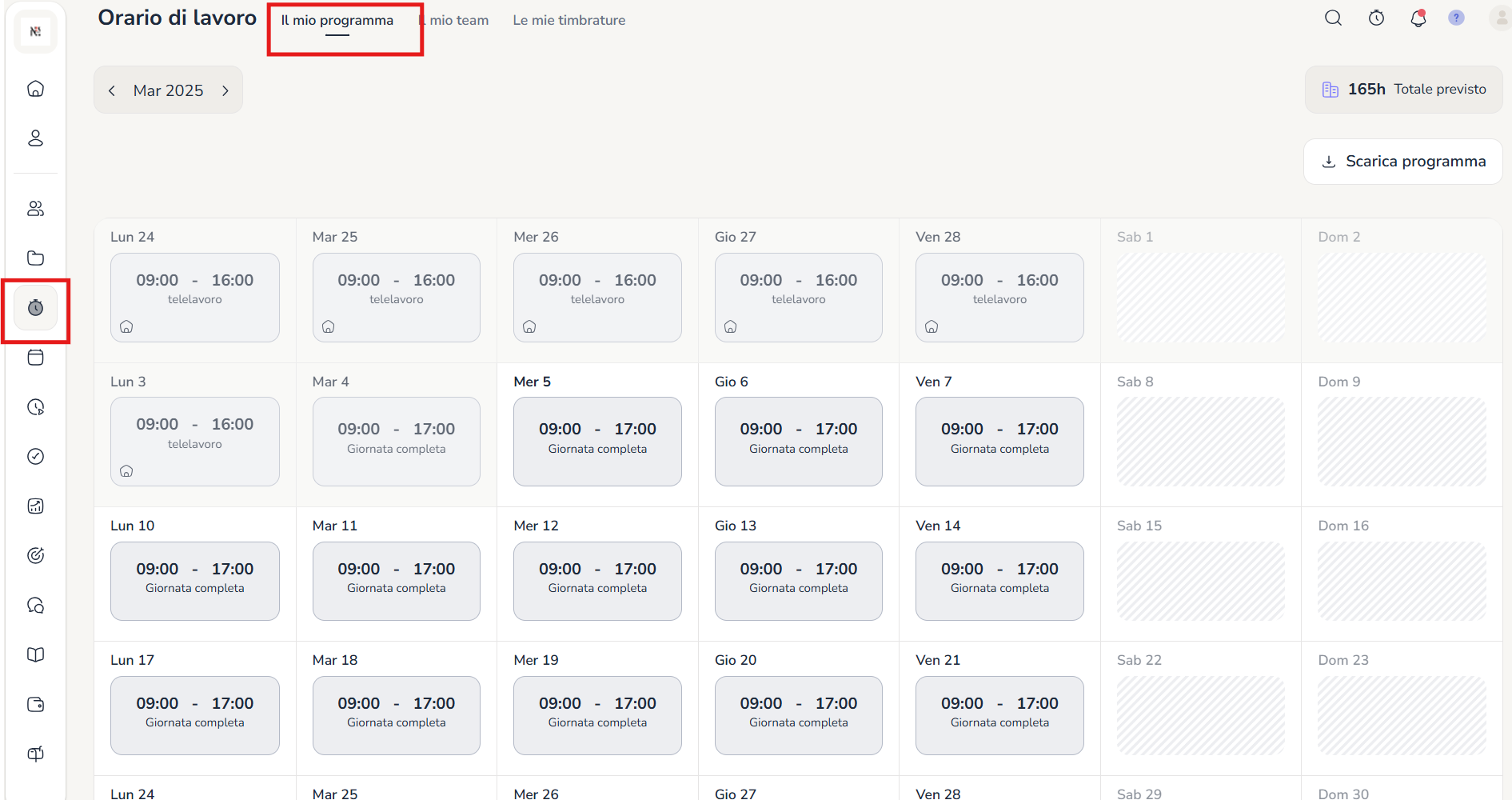
Task: Click the 165h Totale previsto badge
Action: point(1403,90)
